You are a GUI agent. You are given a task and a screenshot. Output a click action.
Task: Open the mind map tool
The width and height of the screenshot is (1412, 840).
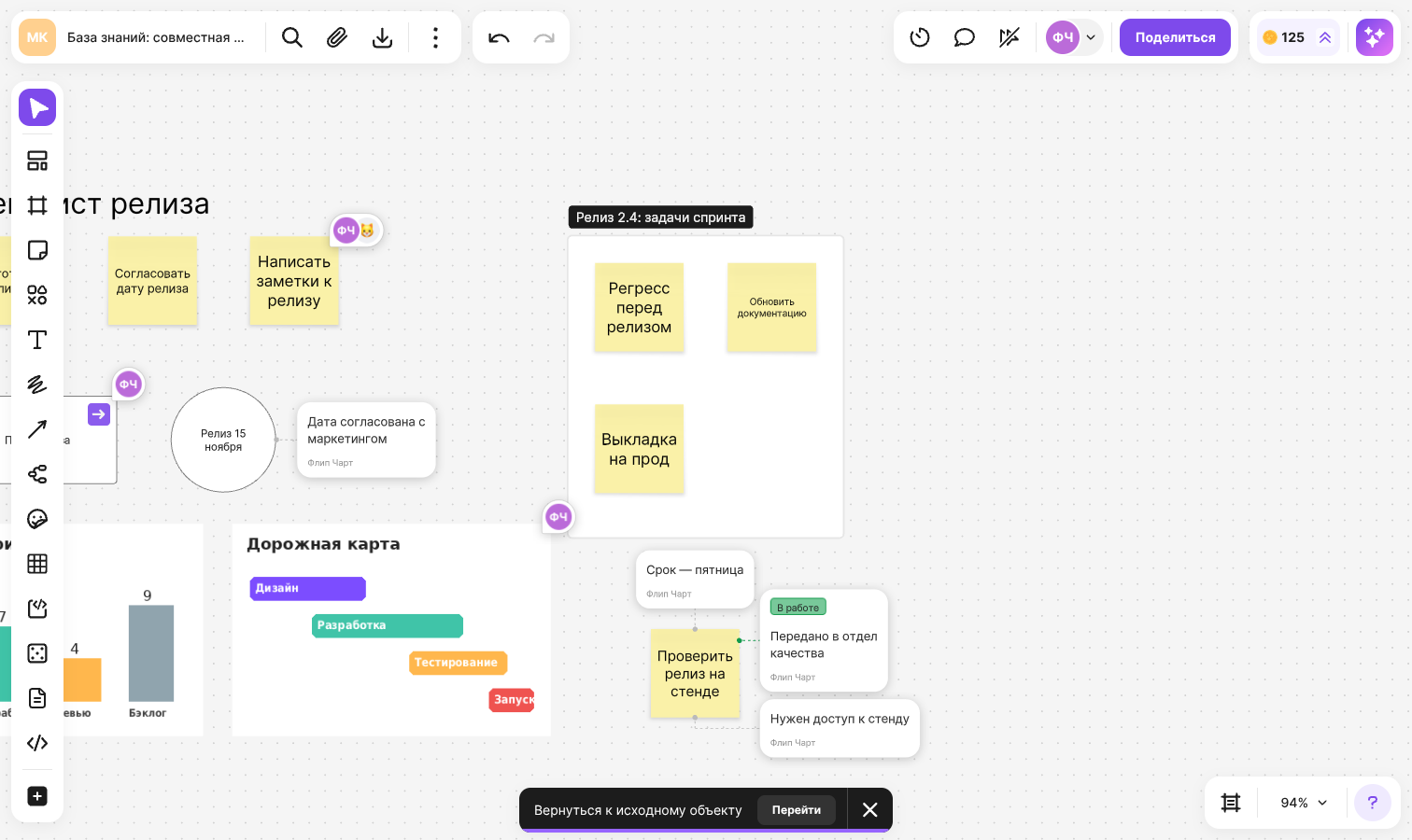coord(37,474)
